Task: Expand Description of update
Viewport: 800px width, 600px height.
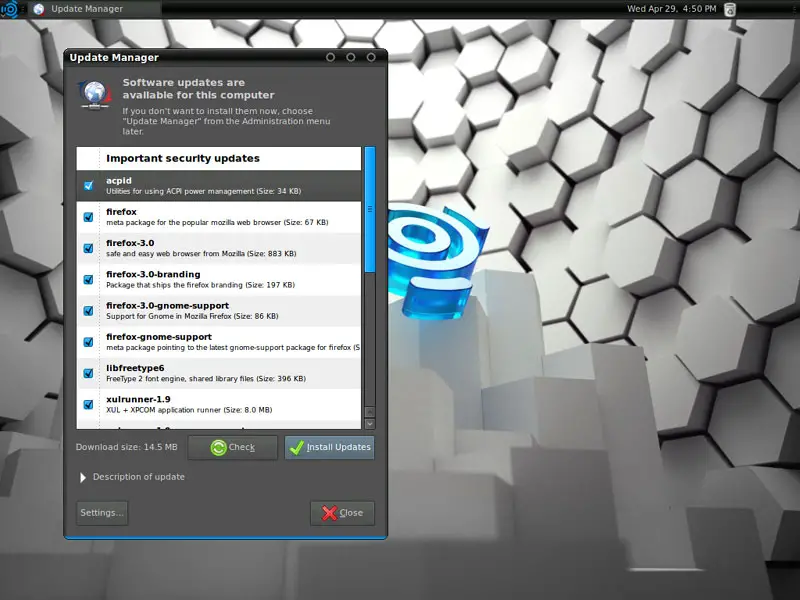Action: point(83,477)
